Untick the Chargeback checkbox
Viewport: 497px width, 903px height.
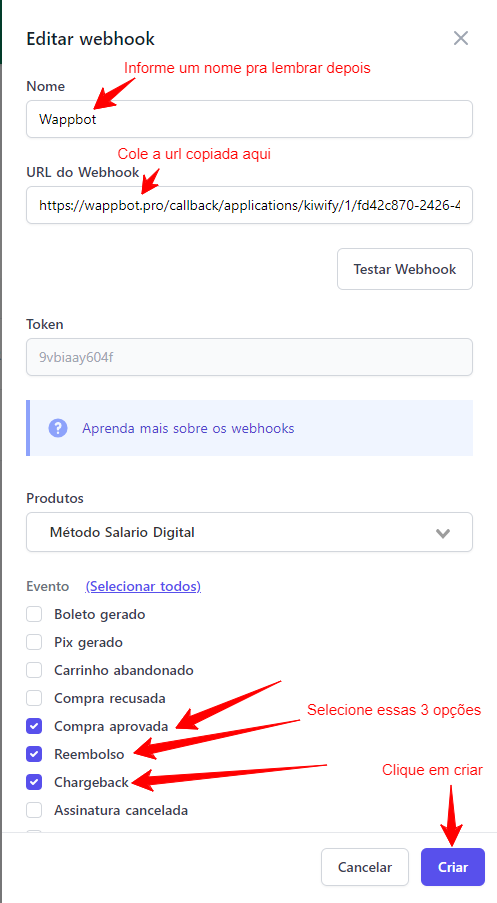pyautogui.click(x=34, y=782)
